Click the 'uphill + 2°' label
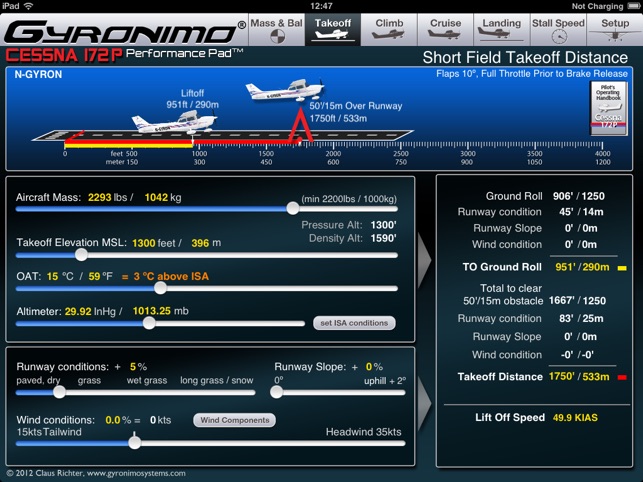This screenshot has height=482, width=643. [385, 381]
